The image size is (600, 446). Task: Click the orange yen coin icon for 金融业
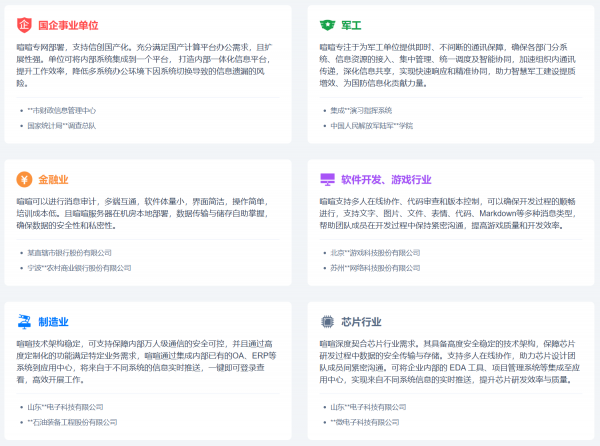[24, 179]
